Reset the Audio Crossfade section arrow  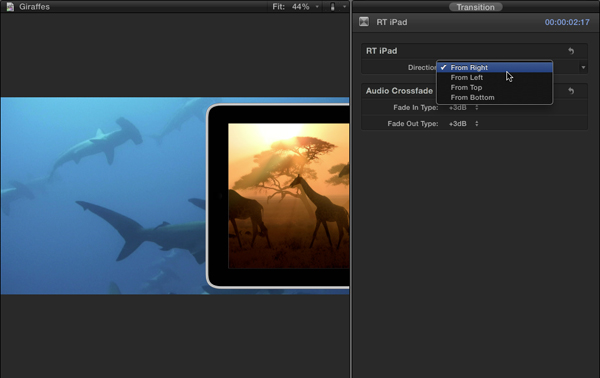pyautogui.click(x=571, y=91)
